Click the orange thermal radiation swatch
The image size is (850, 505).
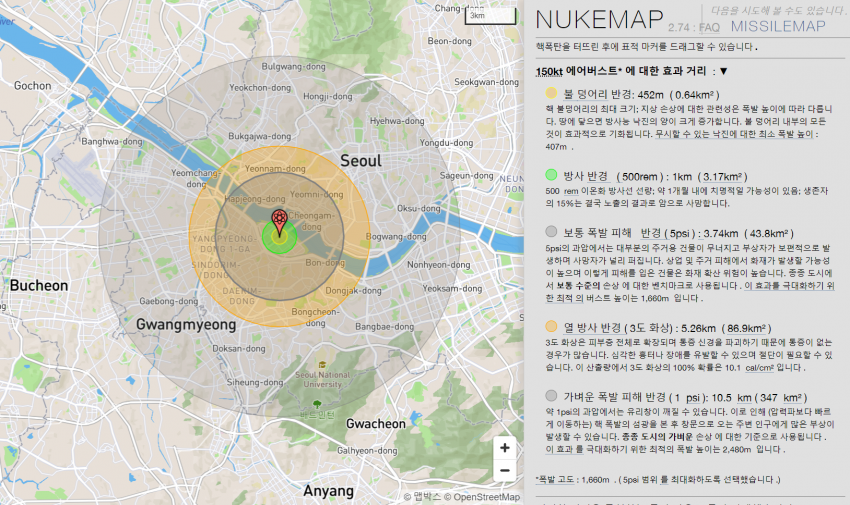pyautogui.click(x=551, y=326)
